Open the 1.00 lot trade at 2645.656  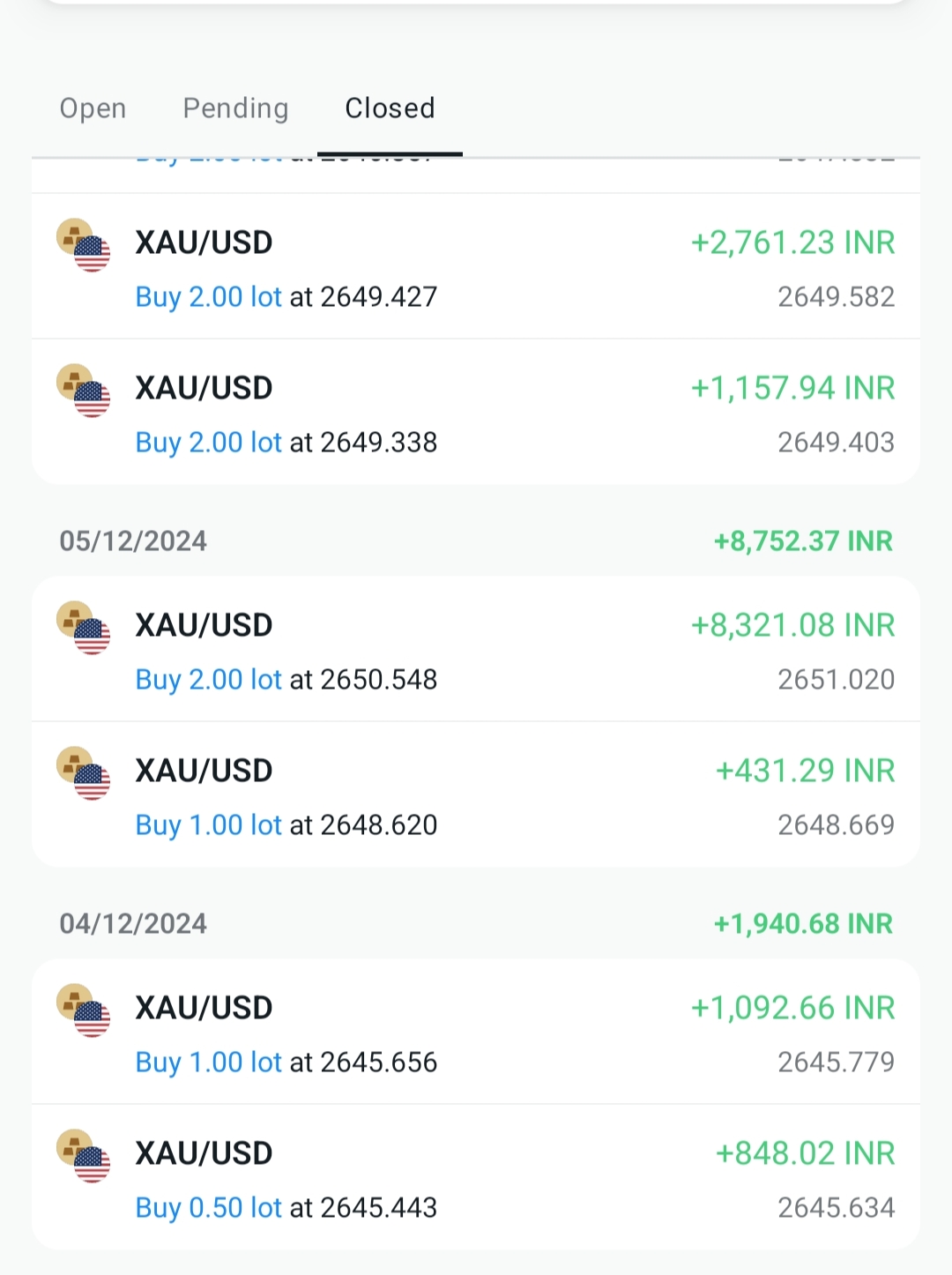(476, 1033)
